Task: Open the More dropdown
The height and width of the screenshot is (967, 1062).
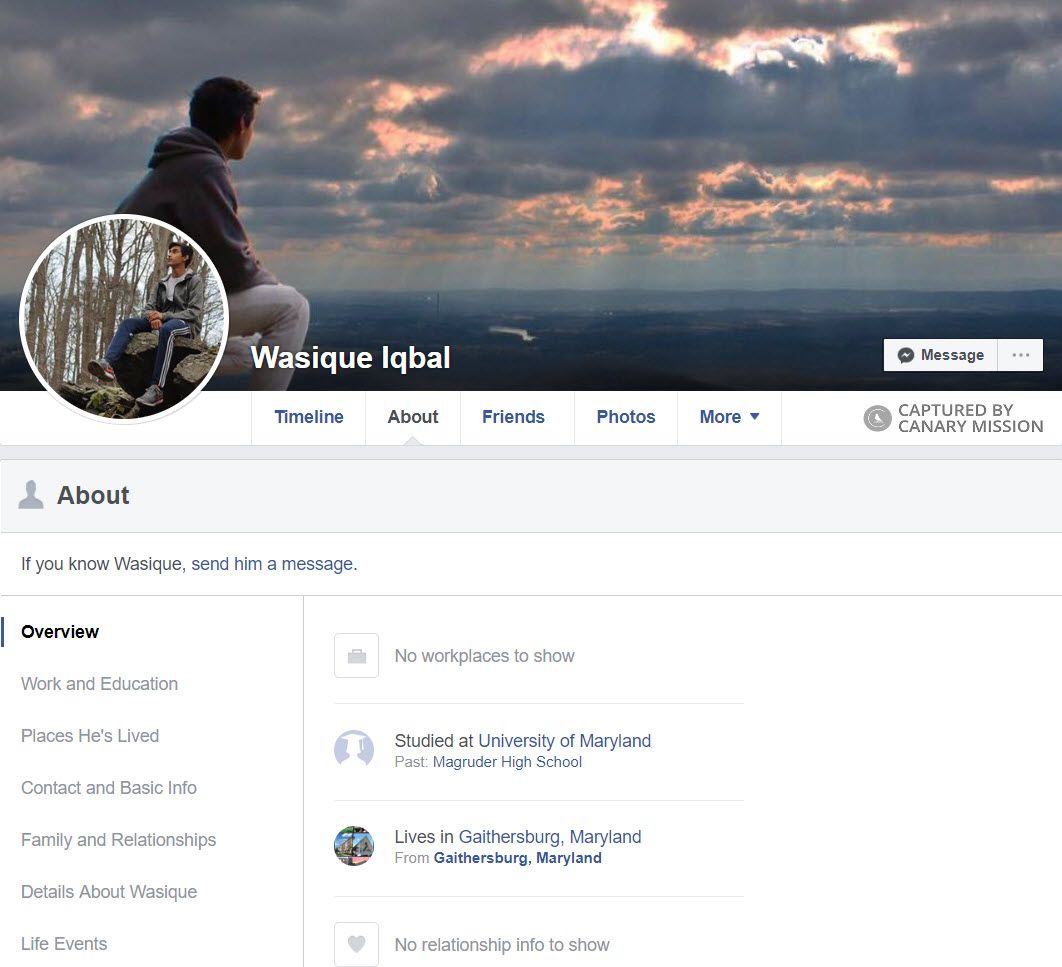Action: 729,417
